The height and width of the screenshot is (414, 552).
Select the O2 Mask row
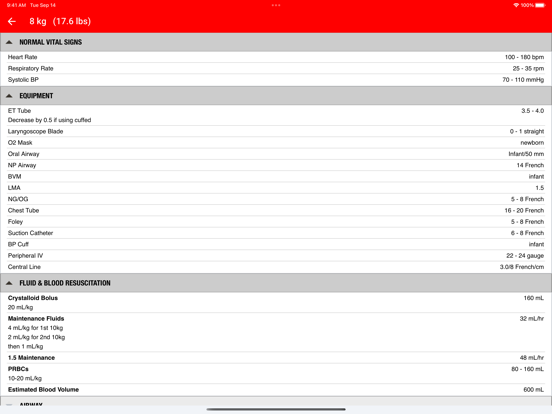pyautogui.click(x=276, y=143)
